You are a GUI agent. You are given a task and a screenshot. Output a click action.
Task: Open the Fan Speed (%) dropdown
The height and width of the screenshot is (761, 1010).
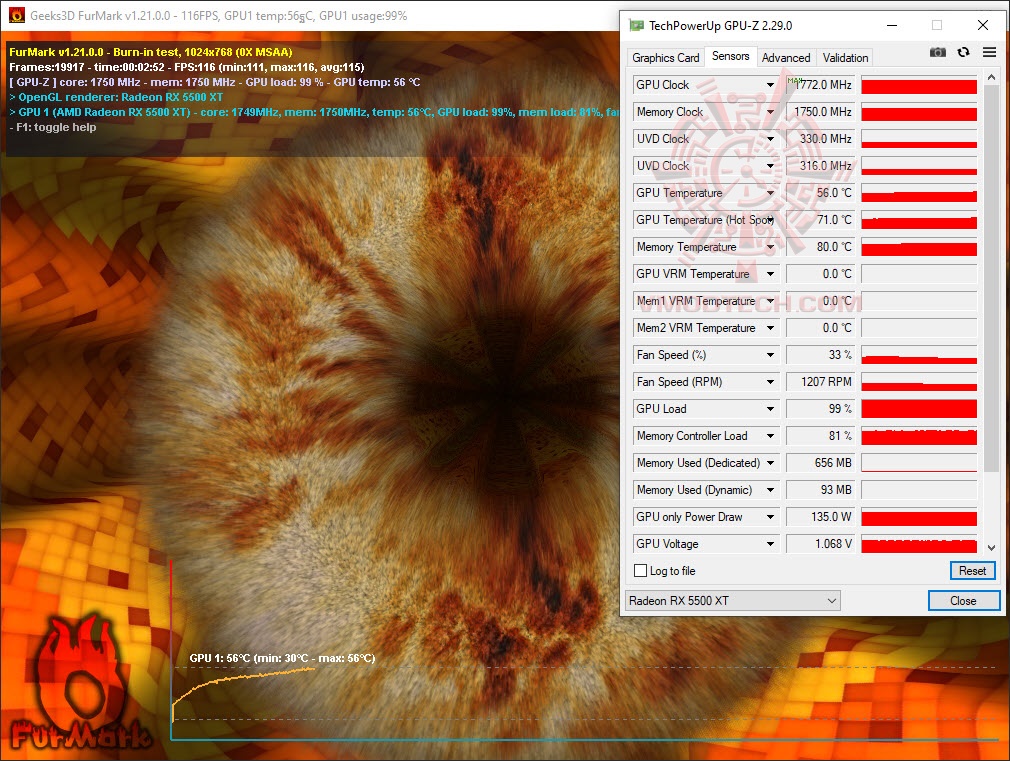point(770,355)
